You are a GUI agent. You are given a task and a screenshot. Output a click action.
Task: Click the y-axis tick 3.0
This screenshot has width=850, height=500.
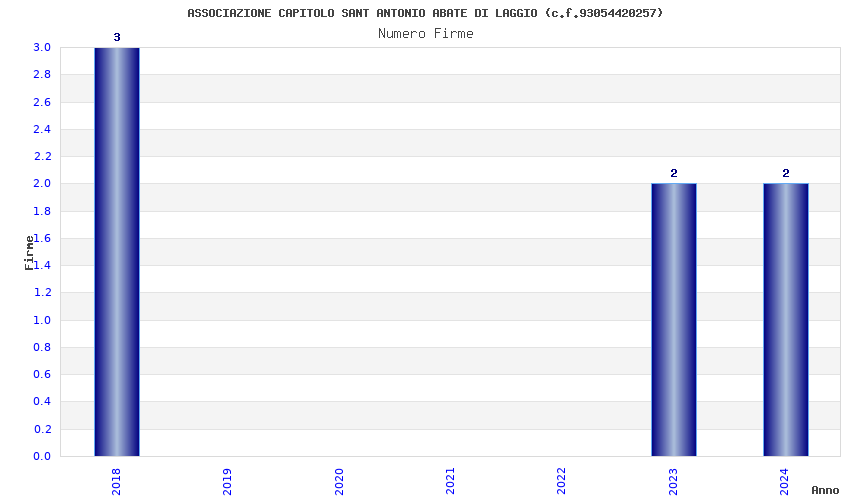coord(42,47)
